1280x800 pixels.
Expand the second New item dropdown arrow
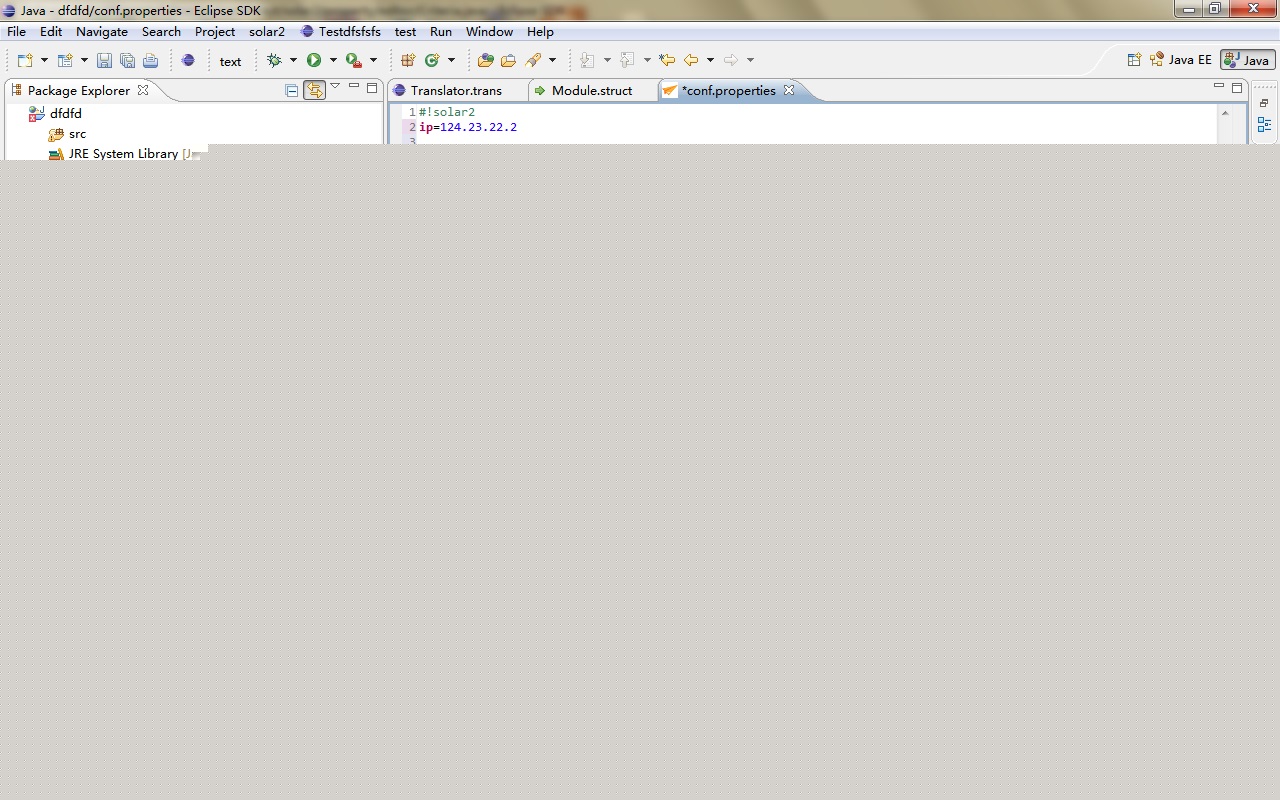pos(84,60)
